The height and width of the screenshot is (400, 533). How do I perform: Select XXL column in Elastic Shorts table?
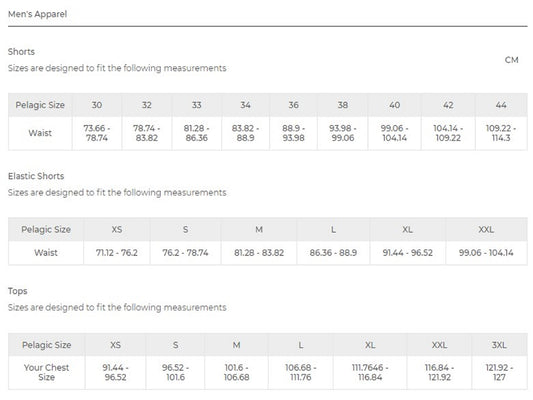point(486,230)
